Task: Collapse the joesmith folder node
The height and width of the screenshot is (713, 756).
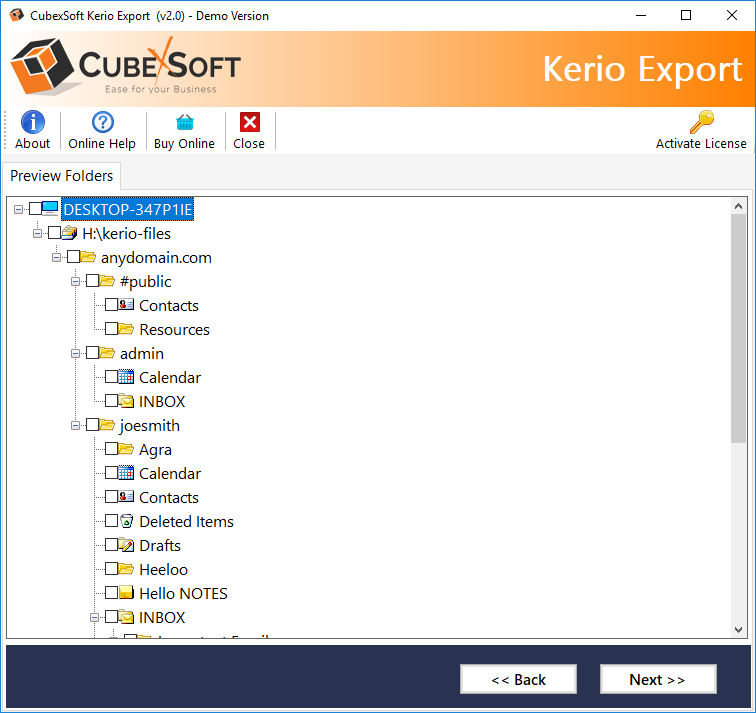Action: tap(76, 426)
